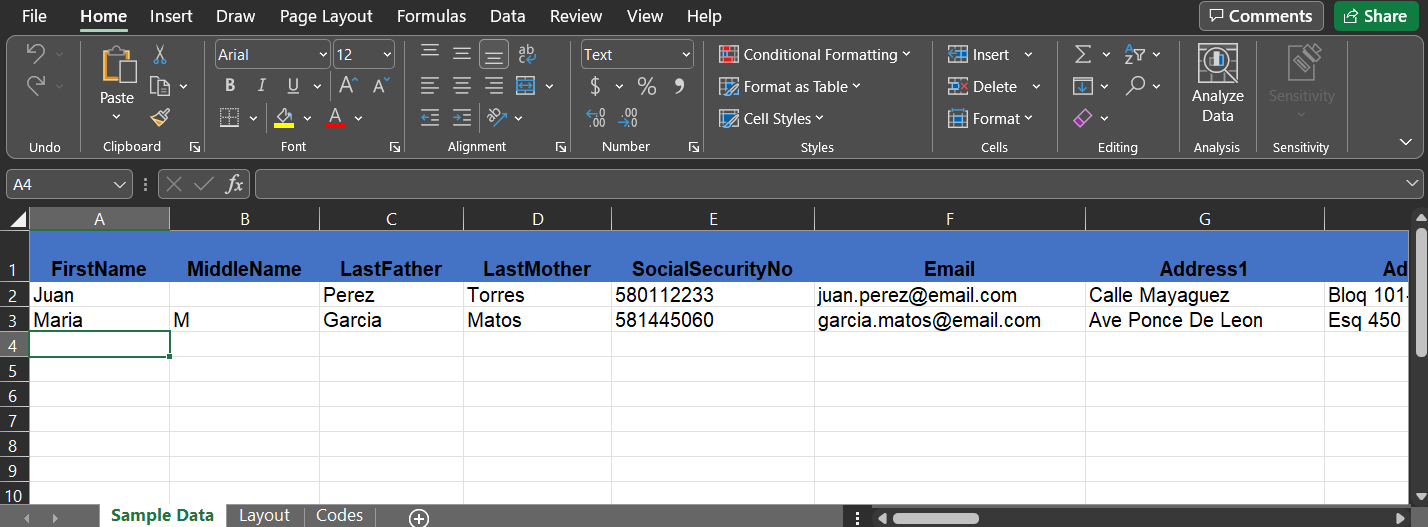The image size is (1428, 527).
Task: Open the Insert cells dropdown arrow
Action: coord(1028,54)
